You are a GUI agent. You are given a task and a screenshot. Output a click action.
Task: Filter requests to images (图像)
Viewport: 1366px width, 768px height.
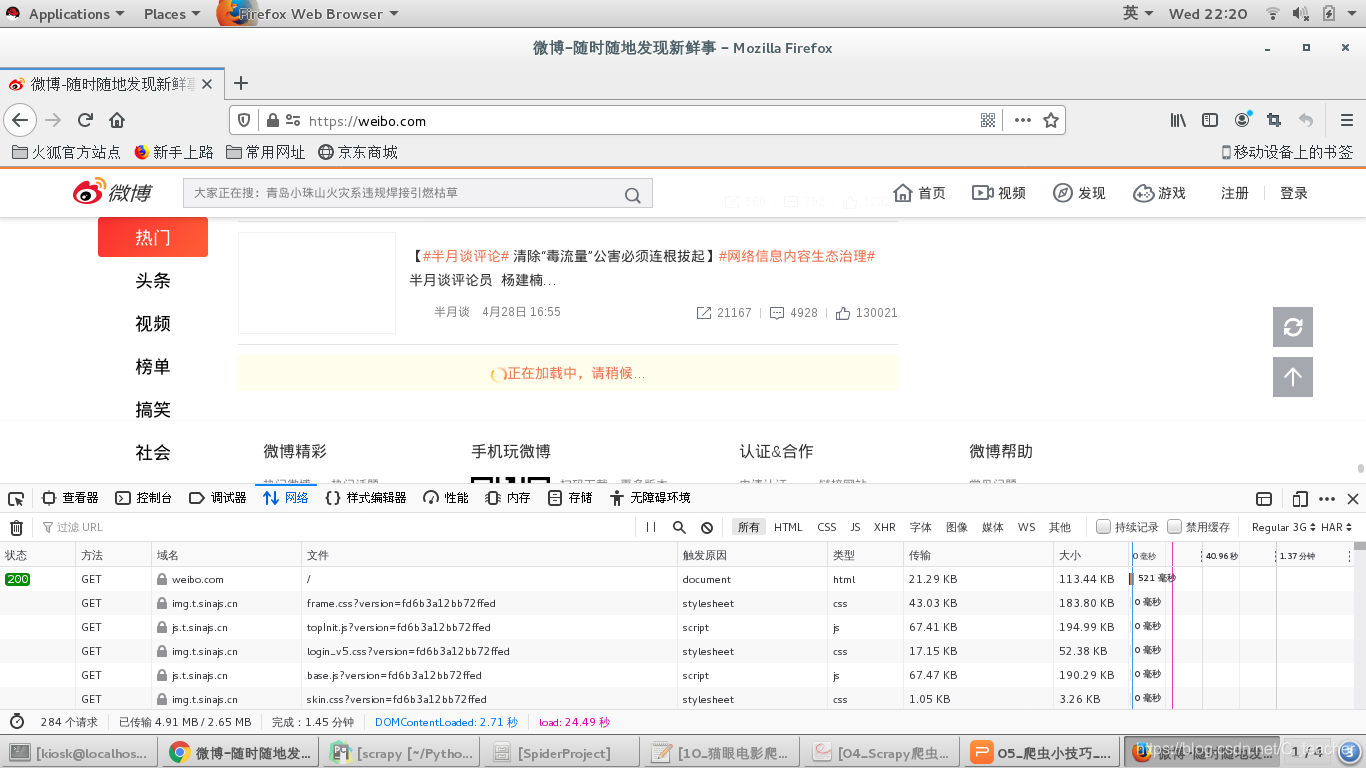click(x=957, y=527)
